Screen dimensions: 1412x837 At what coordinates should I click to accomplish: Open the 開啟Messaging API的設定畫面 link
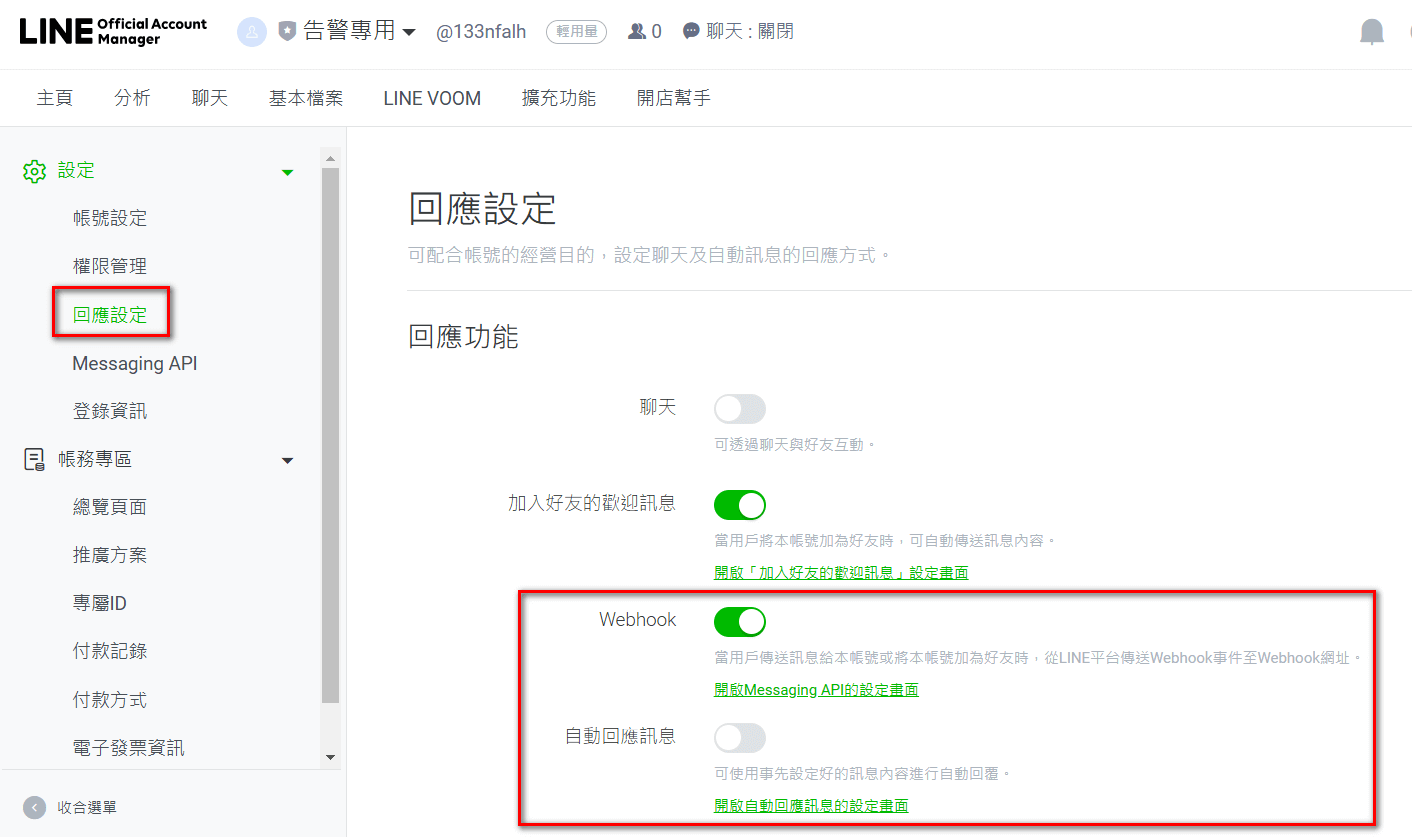point(815,690)
